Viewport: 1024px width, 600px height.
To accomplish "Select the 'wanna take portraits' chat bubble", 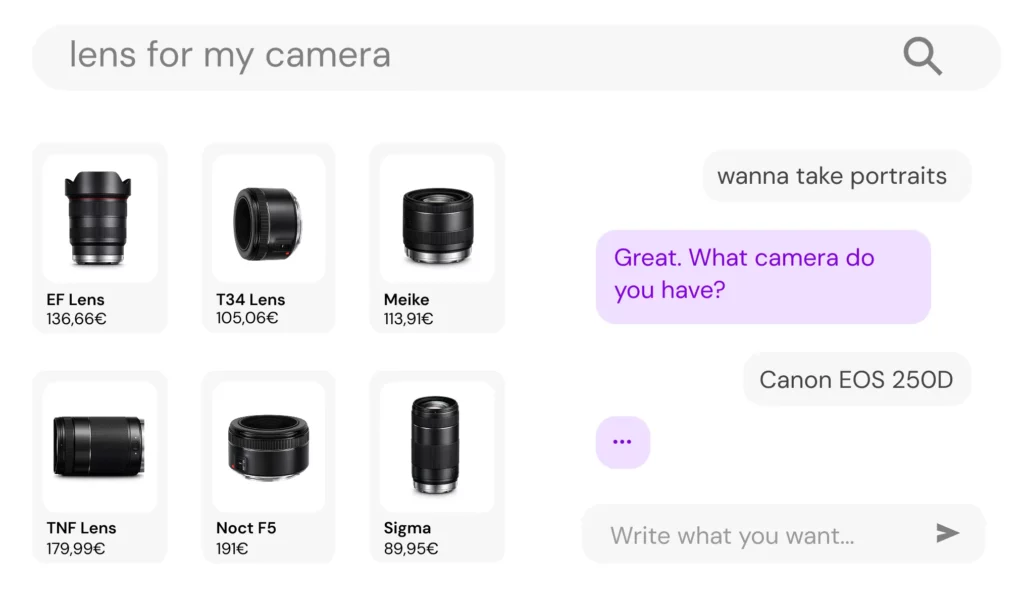I will 833,176.
